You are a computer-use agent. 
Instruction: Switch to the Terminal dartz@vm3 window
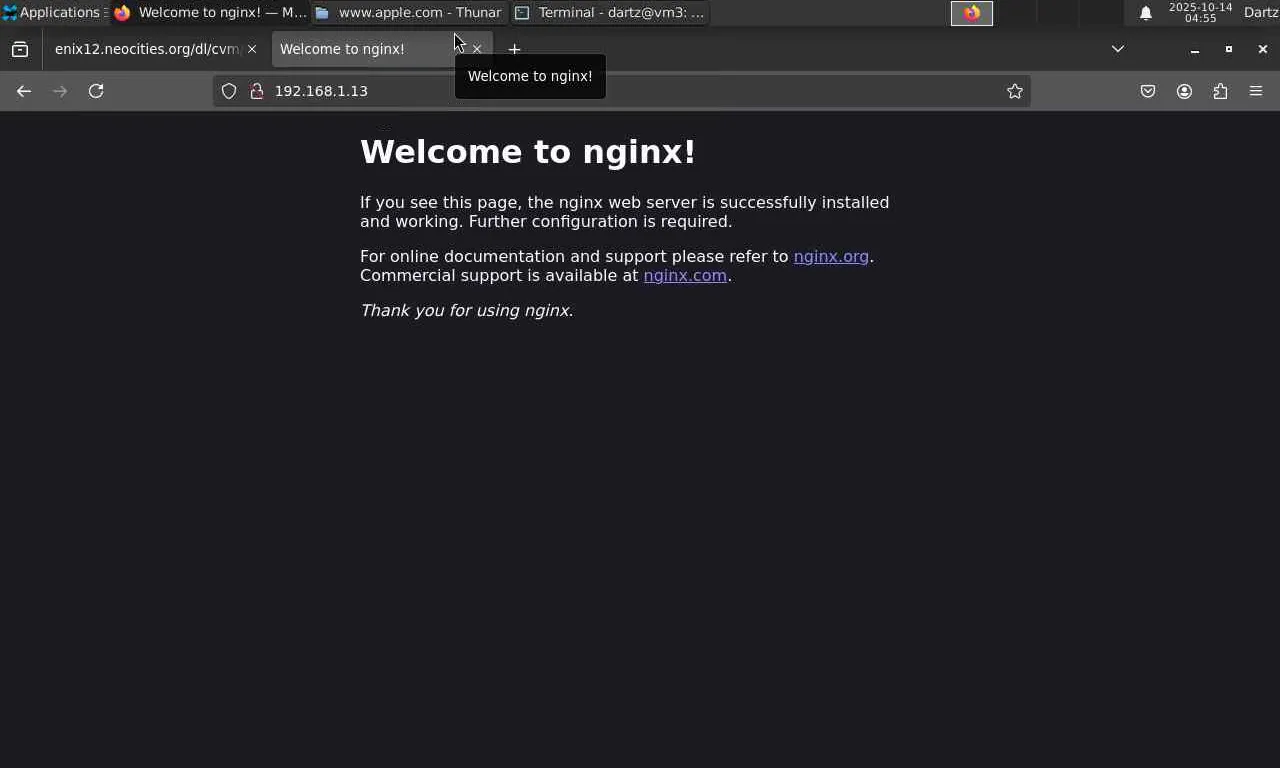point(610,13)
